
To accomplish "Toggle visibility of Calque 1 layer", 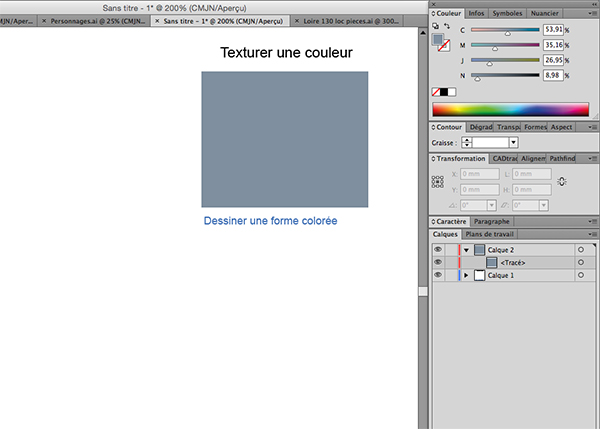I will 437,275.
